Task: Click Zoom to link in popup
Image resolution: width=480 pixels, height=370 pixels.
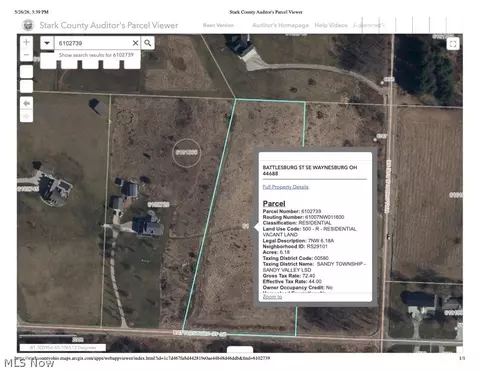Action: [272, 297]
